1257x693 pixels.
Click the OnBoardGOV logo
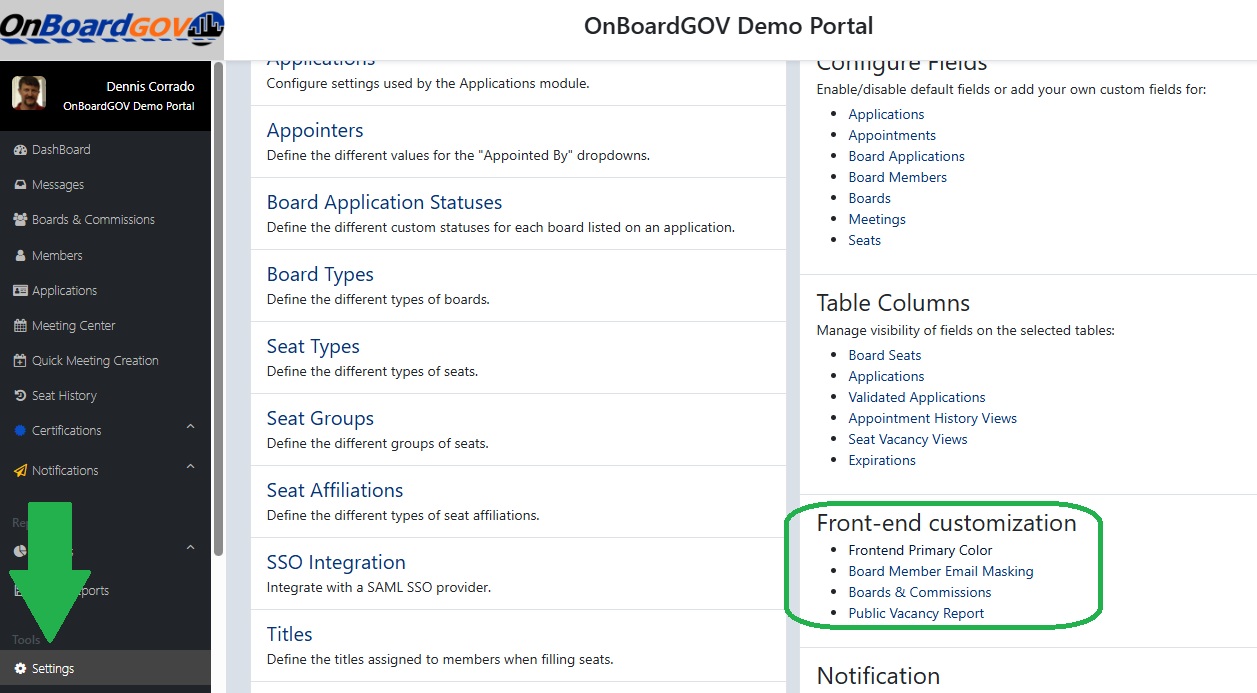tap(111, 28)
